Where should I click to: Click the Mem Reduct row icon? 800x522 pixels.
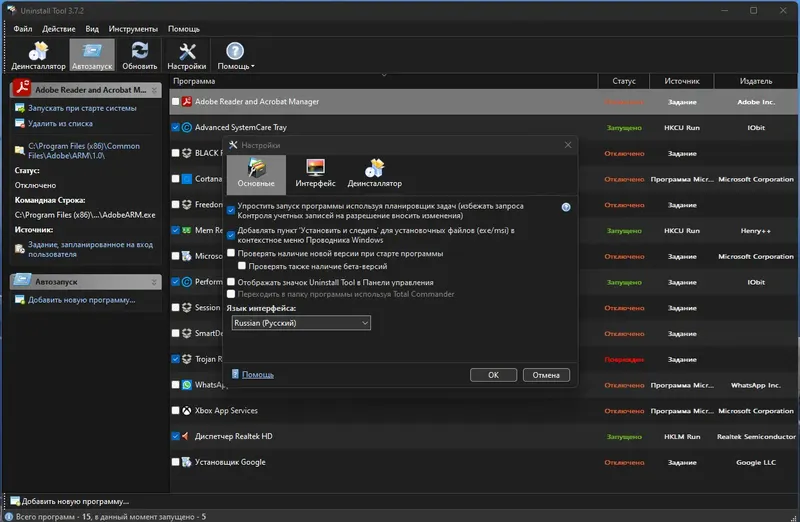pyautogui.click(x=187, y=230)
